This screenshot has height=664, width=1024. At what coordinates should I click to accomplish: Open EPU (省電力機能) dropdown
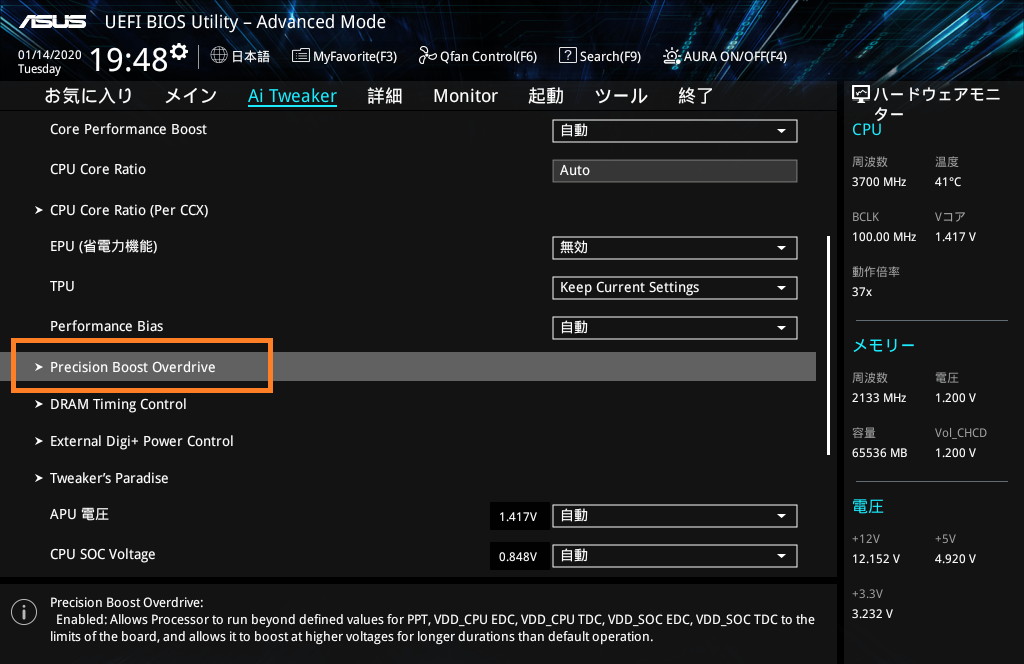tap(675, 247)
